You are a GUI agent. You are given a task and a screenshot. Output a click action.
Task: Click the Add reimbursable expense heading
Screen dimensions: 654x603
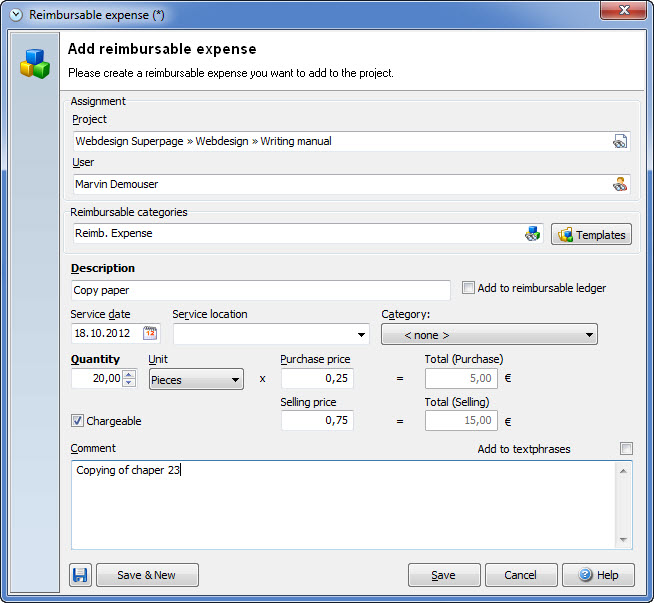[x=162, y=49]
